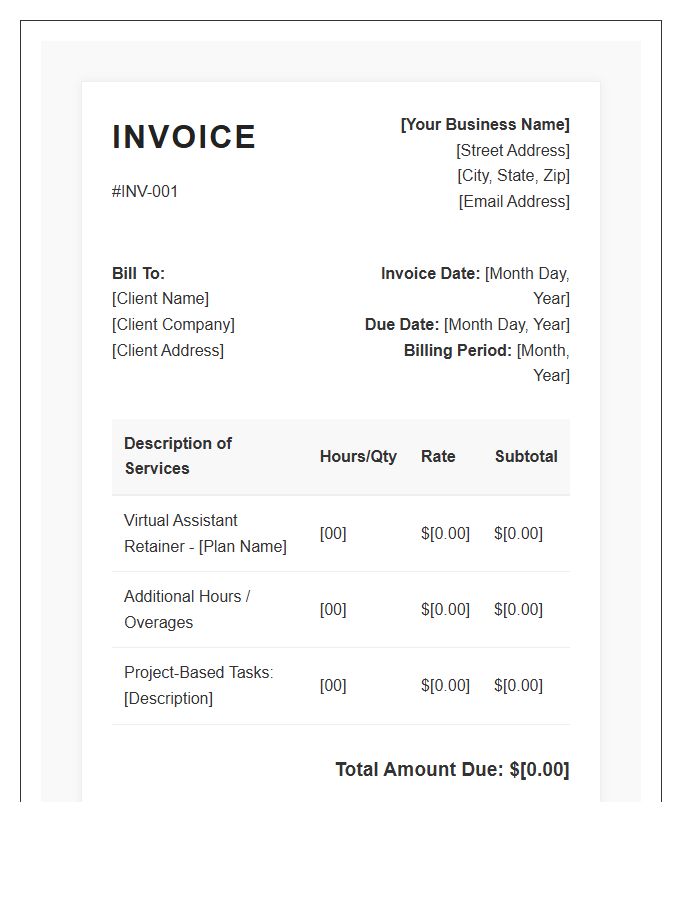The width and height of the screenshot is (700, 900).
Task: Click the Description of Services column header
Action: pos(178,456)
